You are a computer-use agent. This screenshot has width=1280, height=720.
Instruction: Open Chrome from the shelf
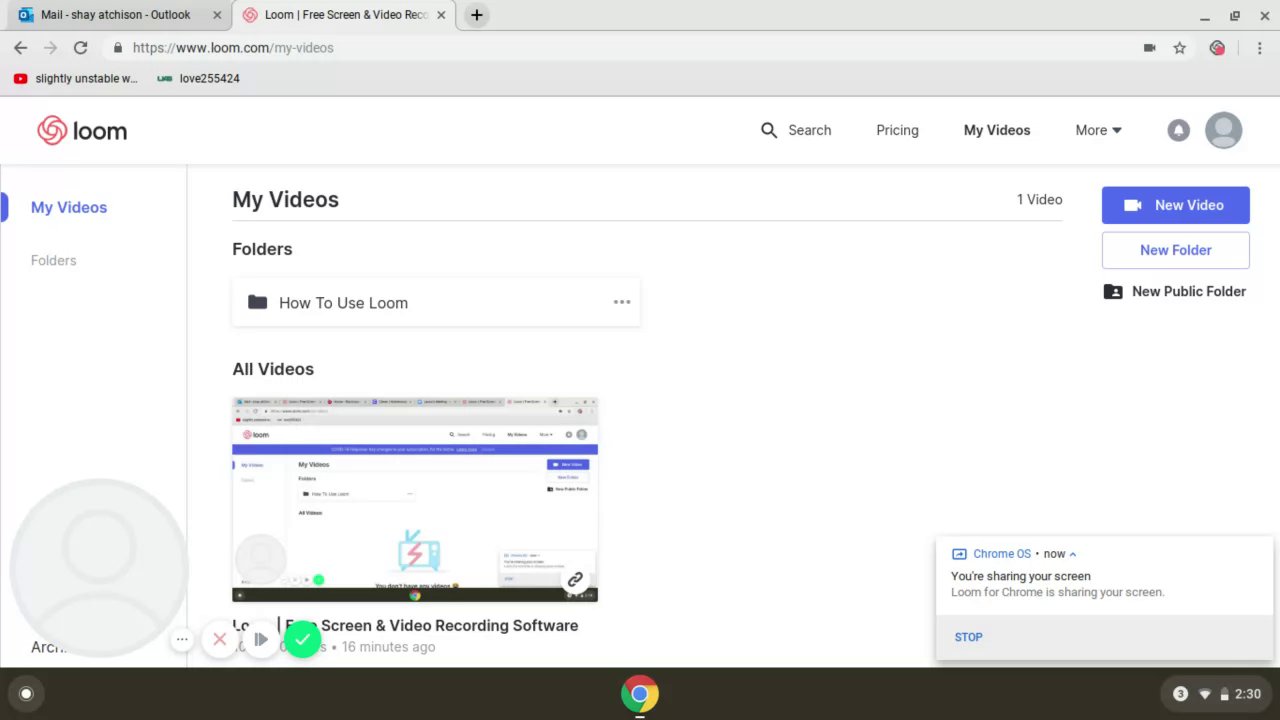(640, 693)
